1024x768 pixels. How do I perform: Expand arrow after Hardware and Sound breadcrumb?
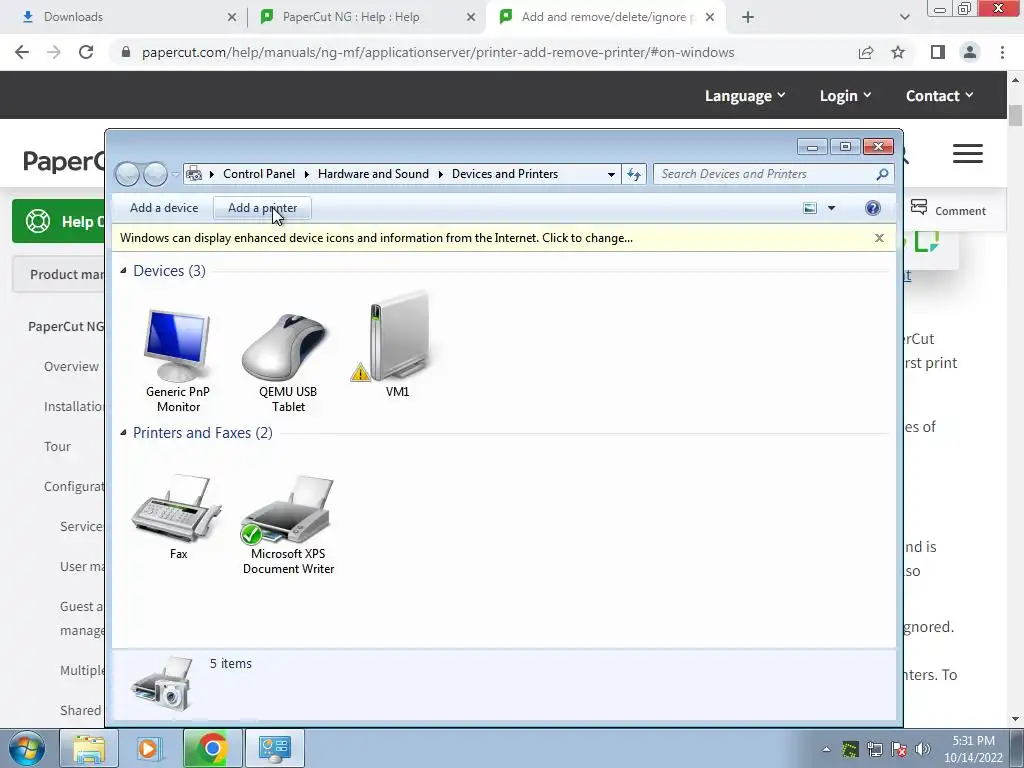[441, 174]
